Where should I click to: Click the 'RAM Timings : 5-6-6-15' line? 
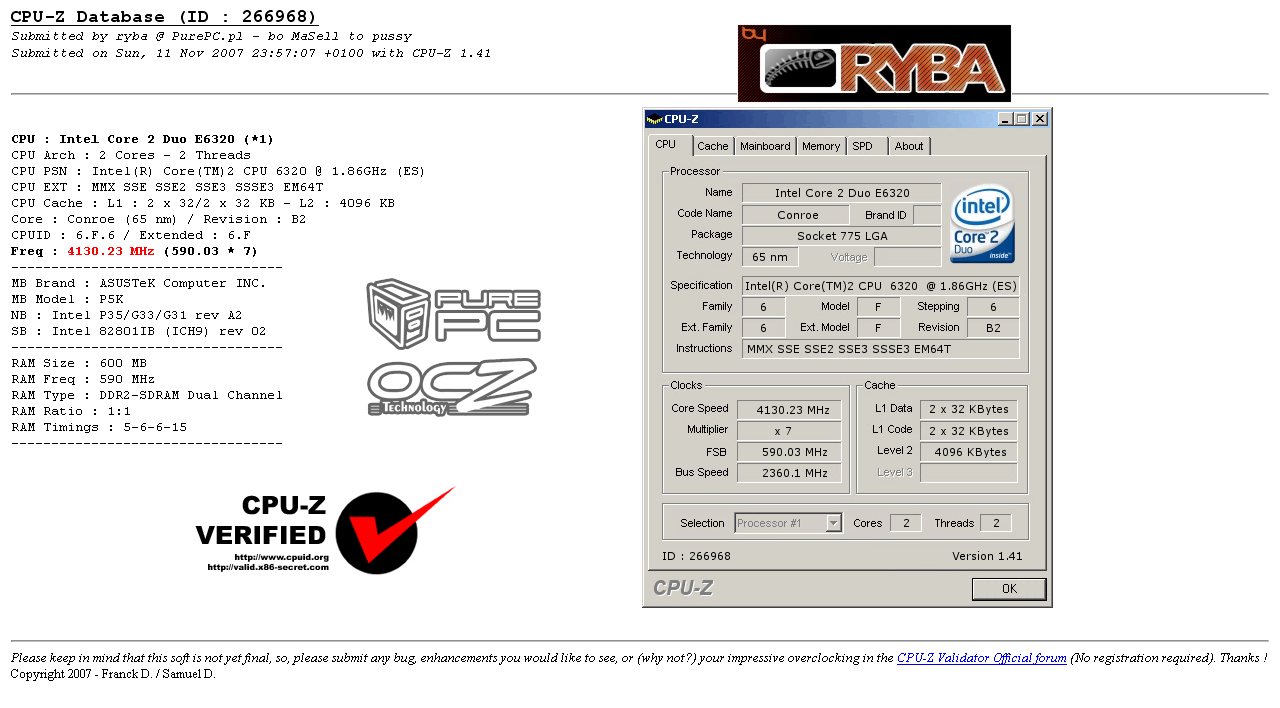pyautogui.click(x=99, y=427)
